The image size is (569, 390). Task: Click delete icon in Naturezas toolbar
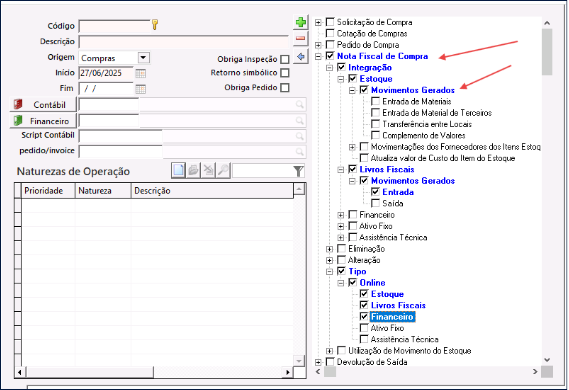coord(208,170)
